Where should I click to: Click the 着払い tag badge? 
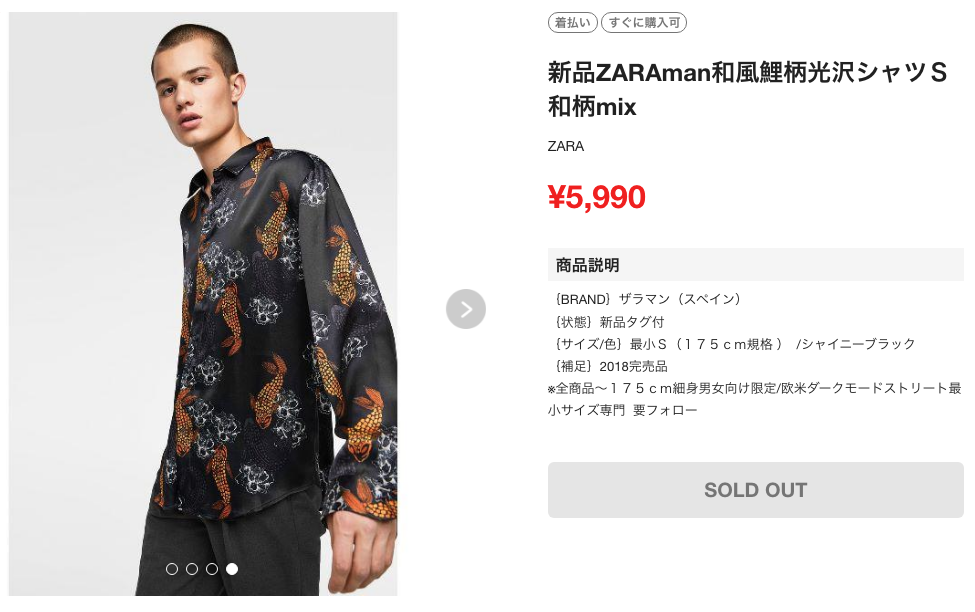click(x=573, y=22)
